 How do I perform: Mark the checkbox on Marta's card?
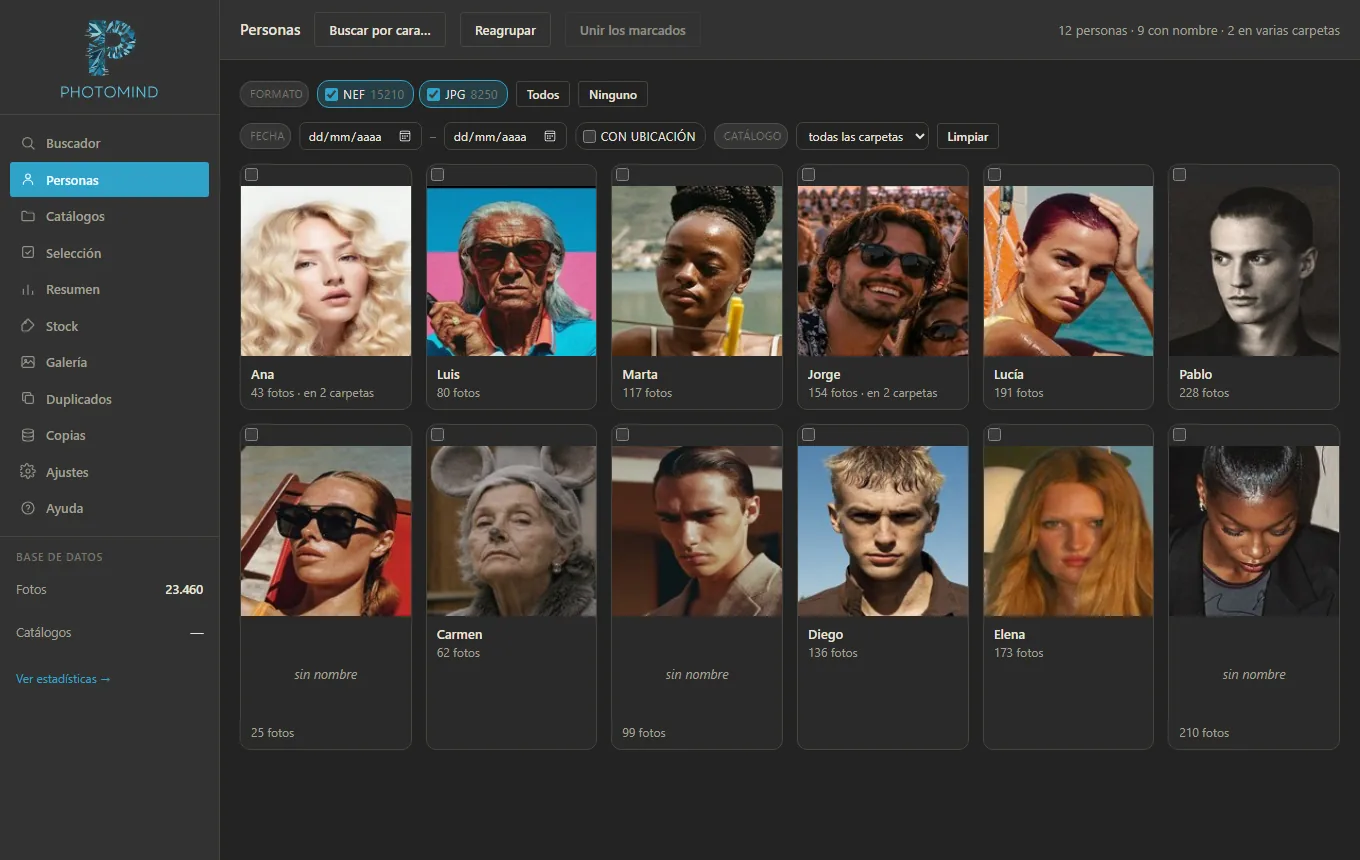pyautogui.click(x=623, y=175)
